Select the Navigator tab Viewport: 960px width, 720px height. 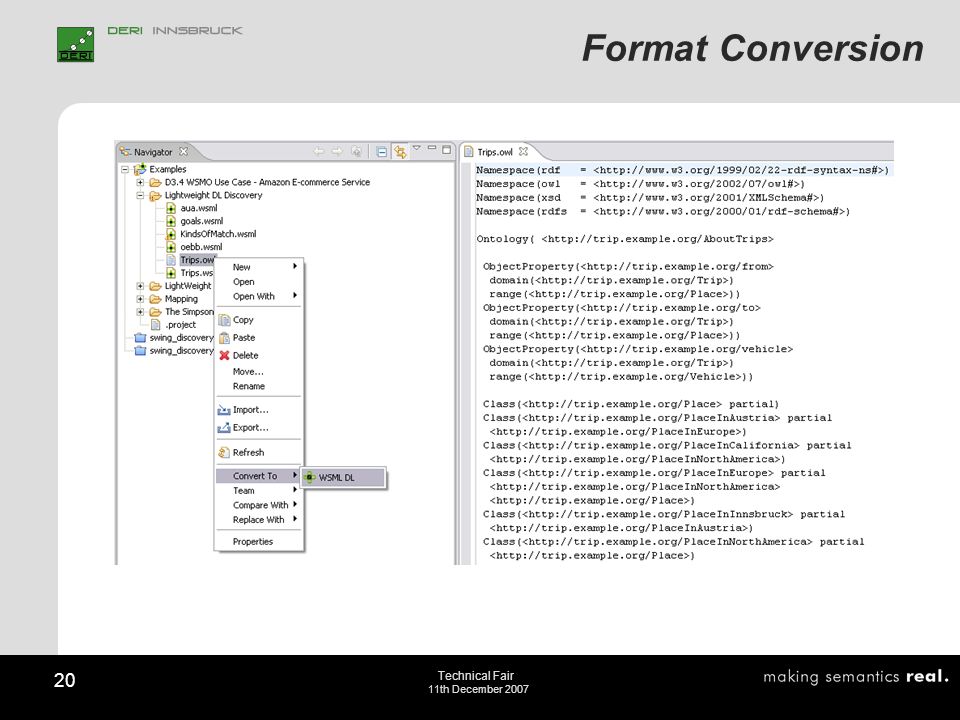tap(153, 152)
